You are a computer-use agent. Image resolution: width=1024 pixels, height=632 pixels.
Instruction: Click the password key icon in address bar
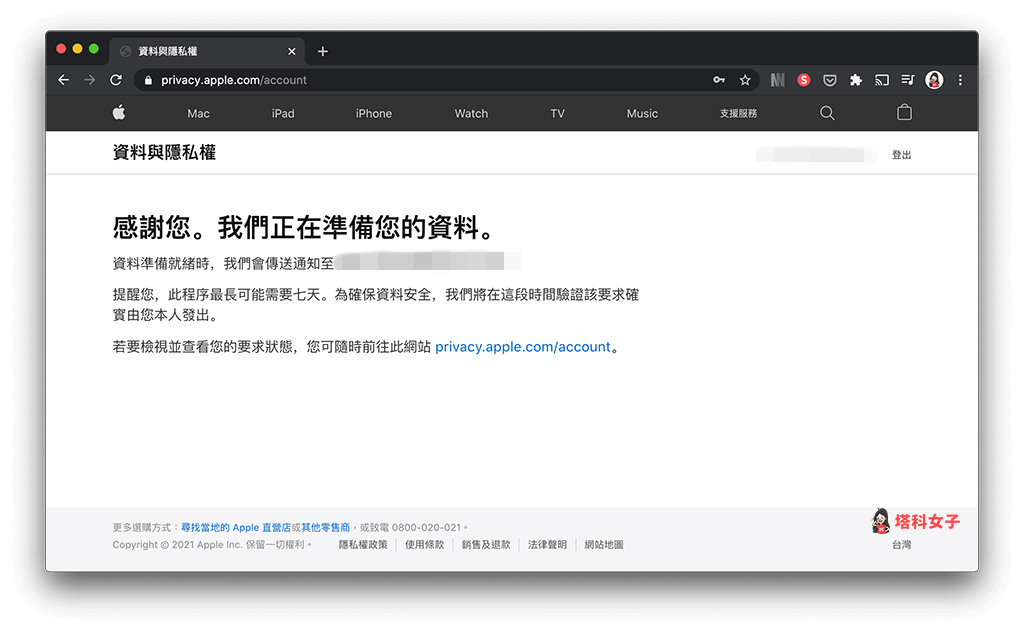click(719, 80)
